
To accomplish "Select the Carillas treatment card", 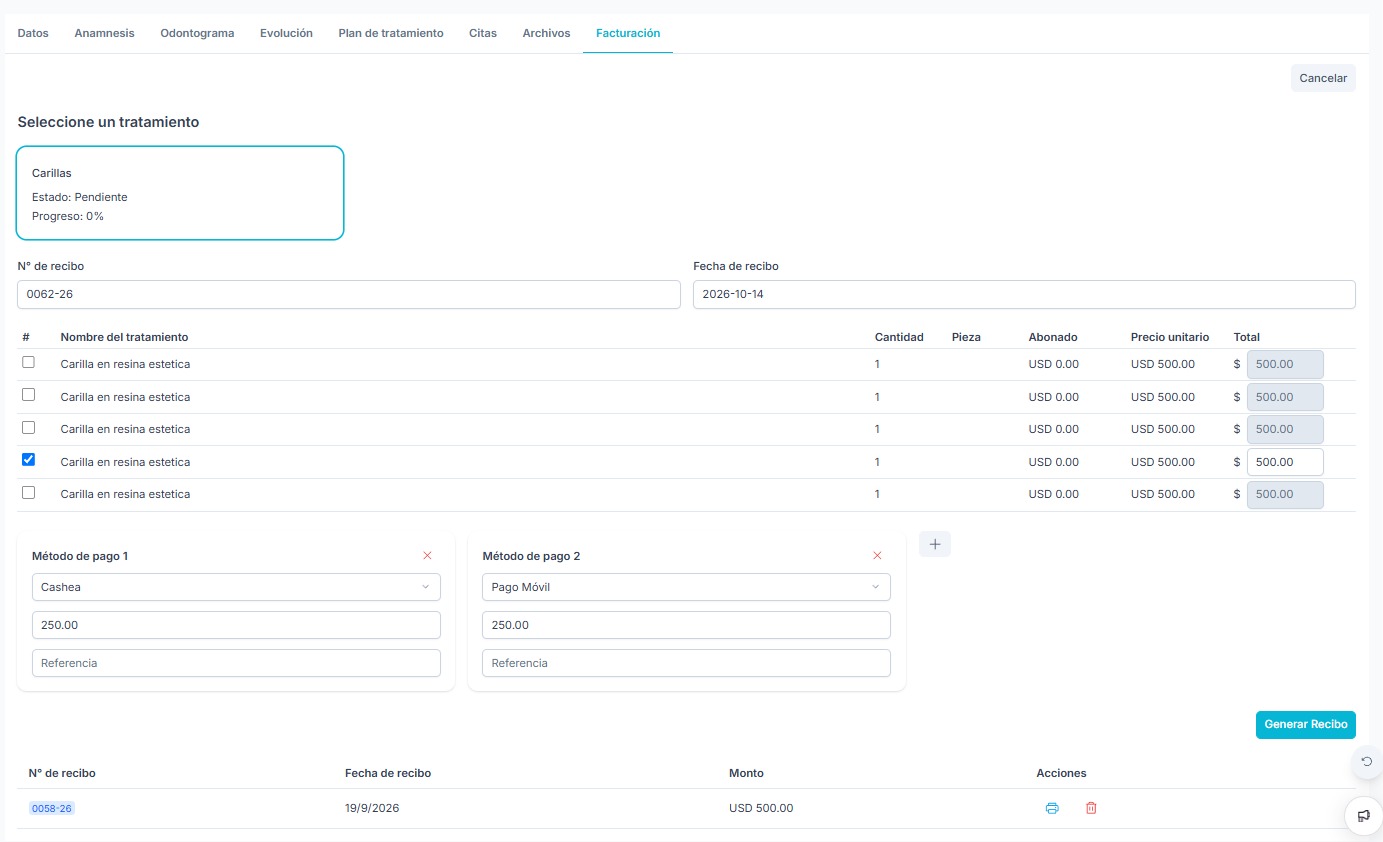I will pyautogui.click(x=180, y=193).
